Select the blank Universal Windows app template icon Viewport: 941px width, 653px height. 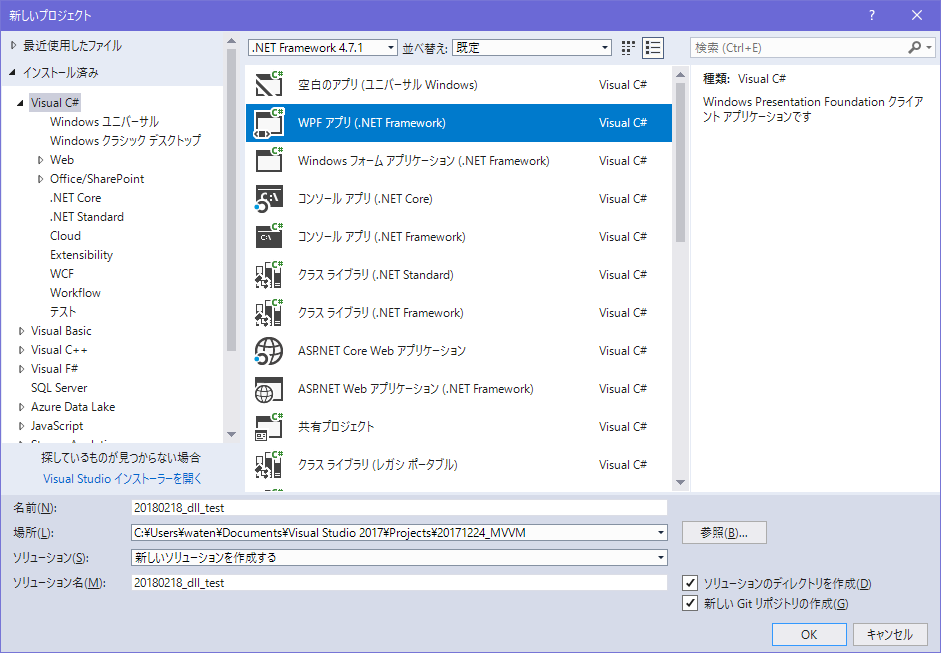click(x=269, y=85)
